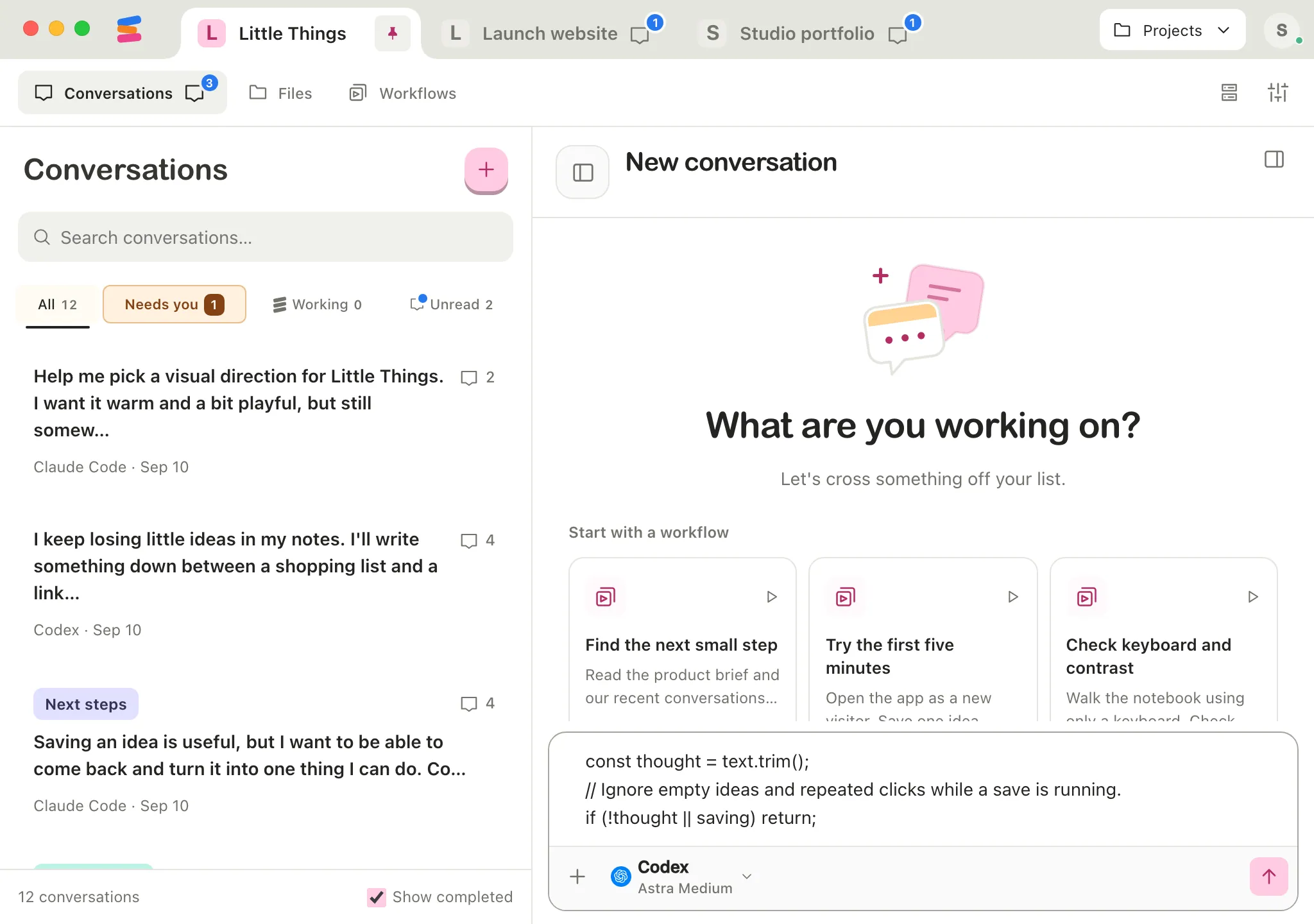
Task: Toggle the left sidebar panel icon
Action: click(583, 172)
